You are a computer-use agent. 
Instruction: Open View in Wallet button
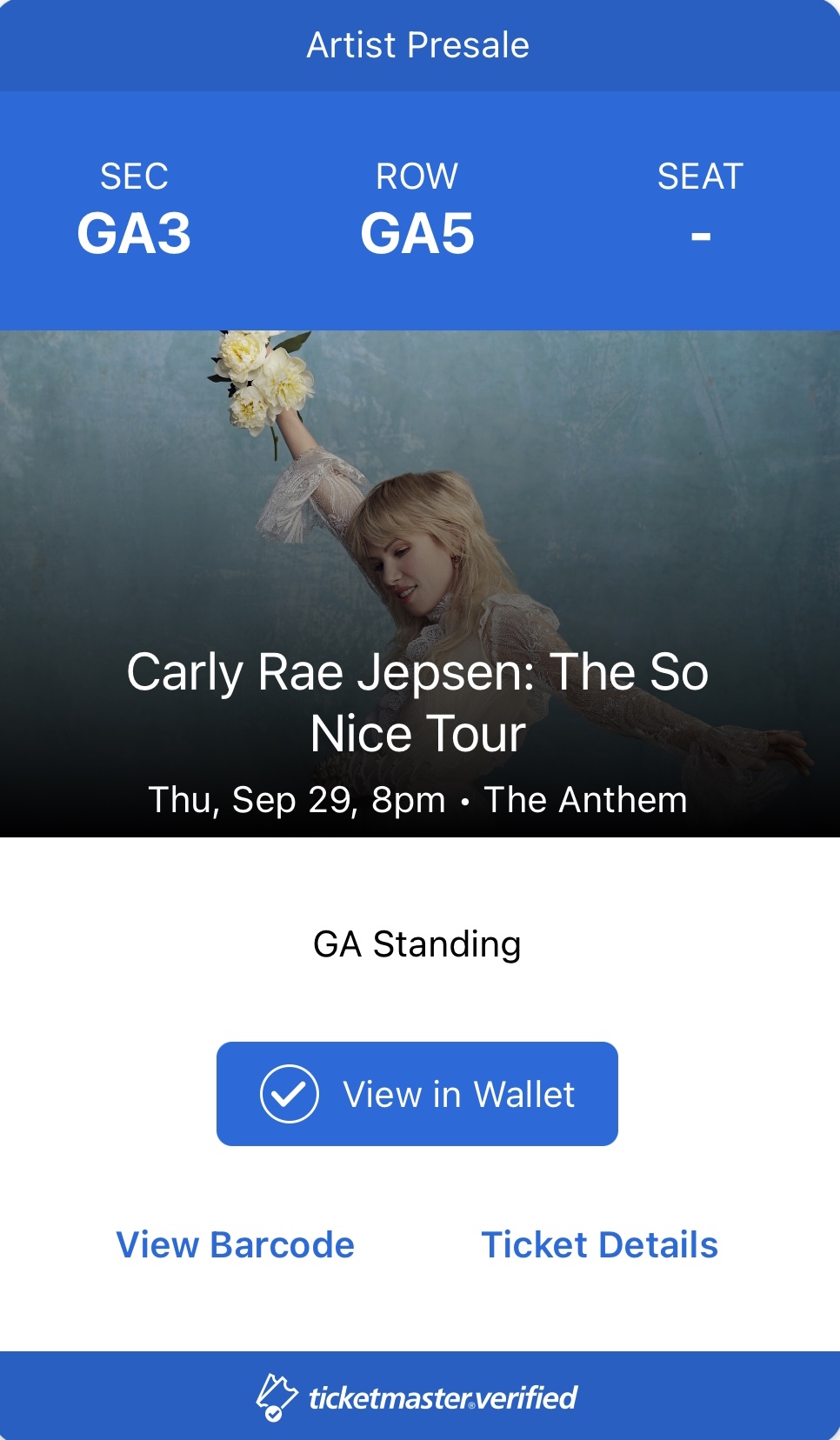coord(417,1094)
